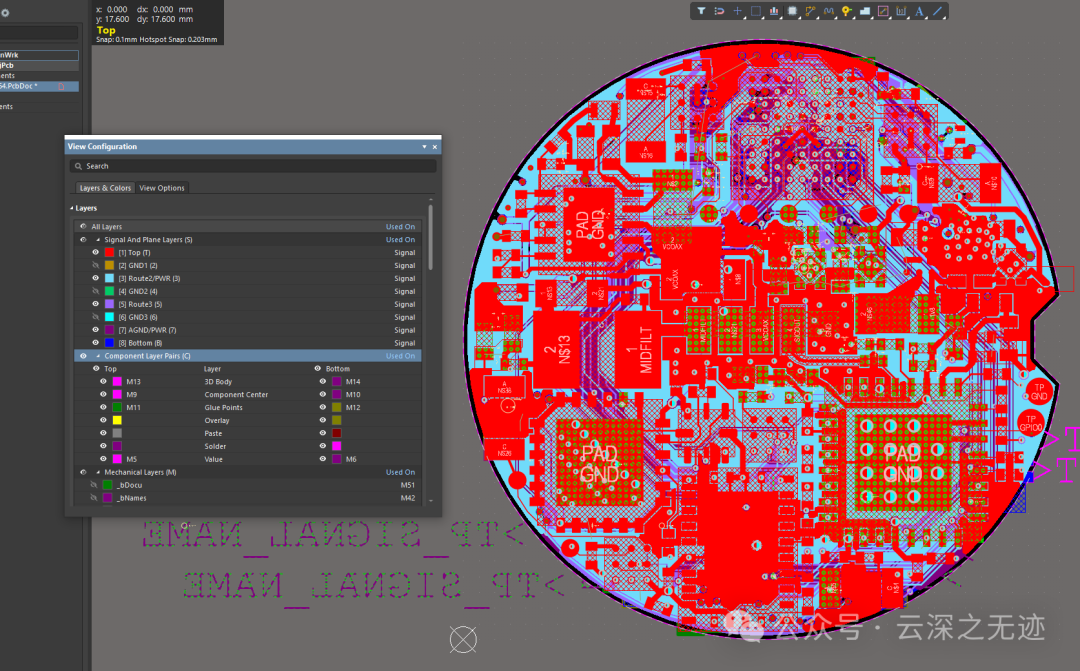
Task: Toggle visibility of all Bottom pair layers
Action: click(318, 369)
